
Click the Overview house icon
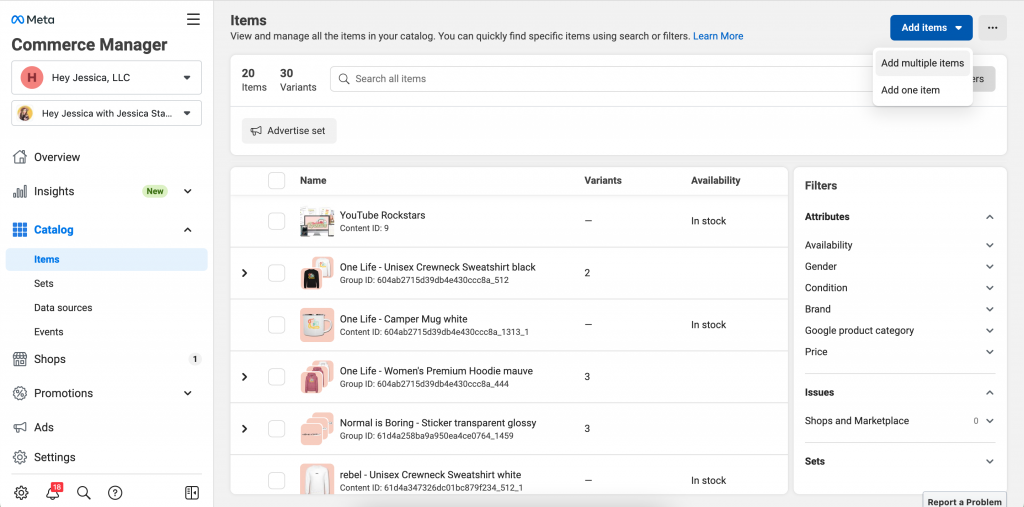pyautogui.click(x=20, y=157)
